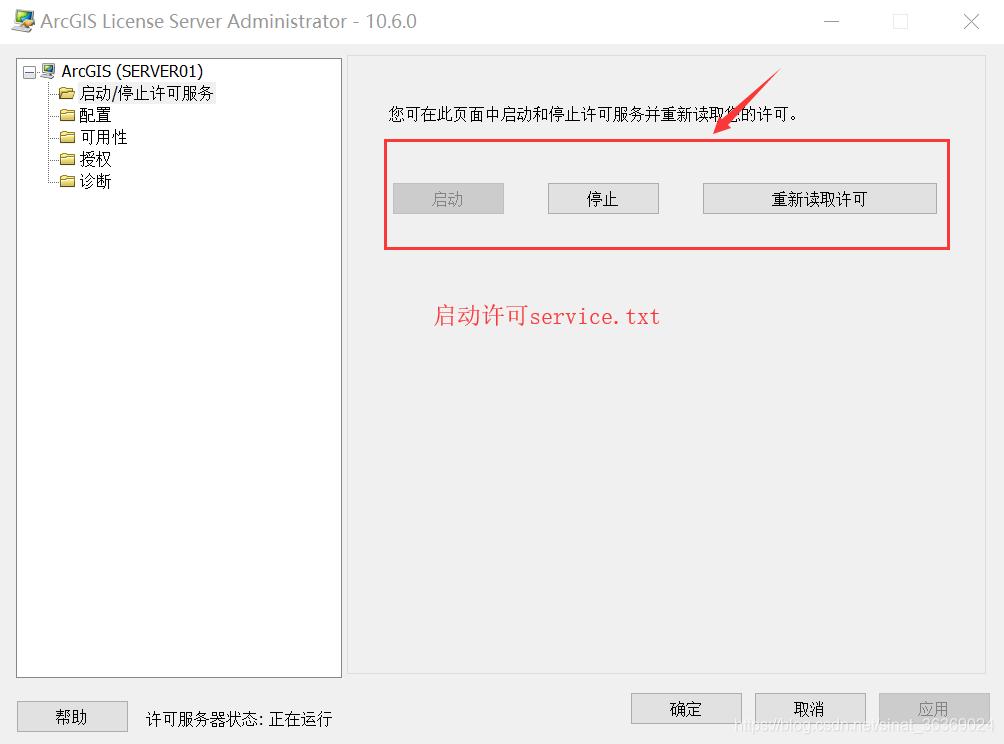Click the disabled 启动 button
This screenshot has width=1004, height=744.
pyautogui.click(x=447, y=198)
